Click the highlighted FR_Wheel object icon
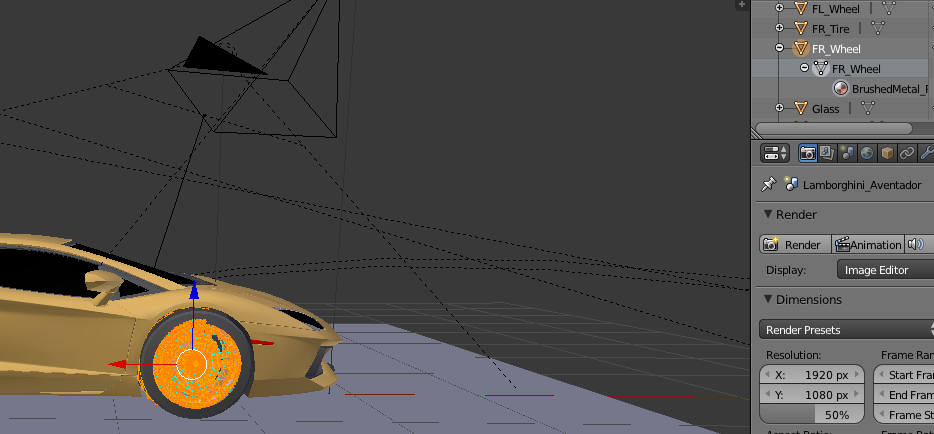The width and height of the screenshot is (934, 434). click(x=801, y=48)
